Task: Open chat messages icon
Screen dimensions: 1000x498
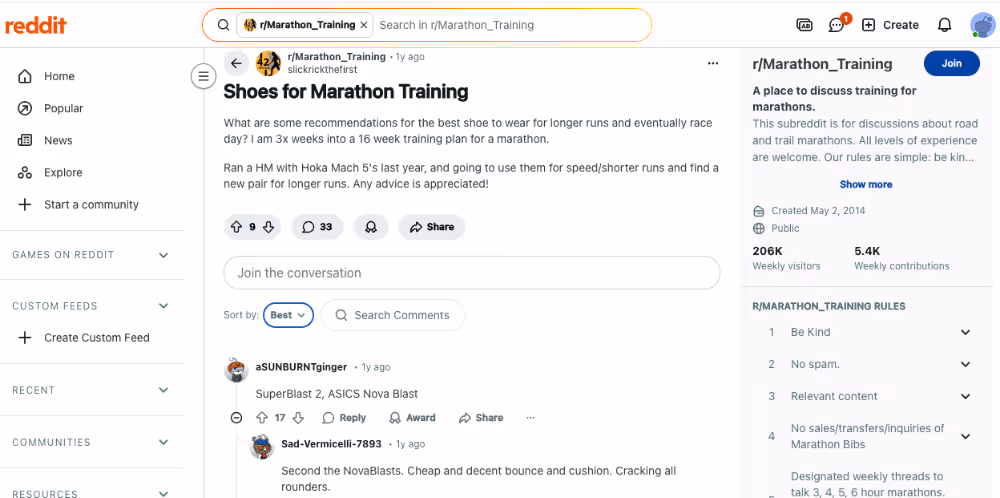Action: click(836, 26)
